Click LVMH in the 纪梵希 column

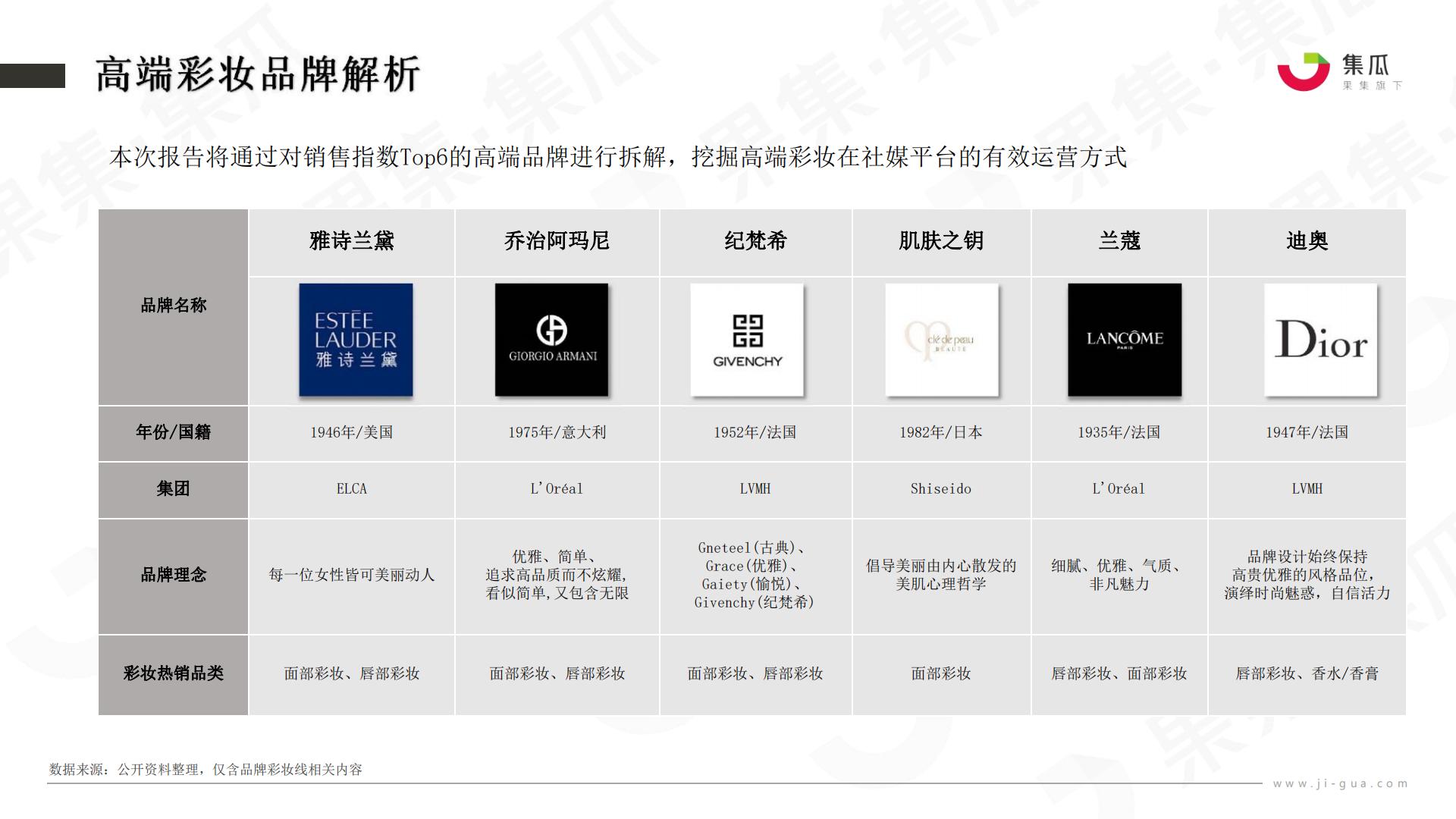755,489
